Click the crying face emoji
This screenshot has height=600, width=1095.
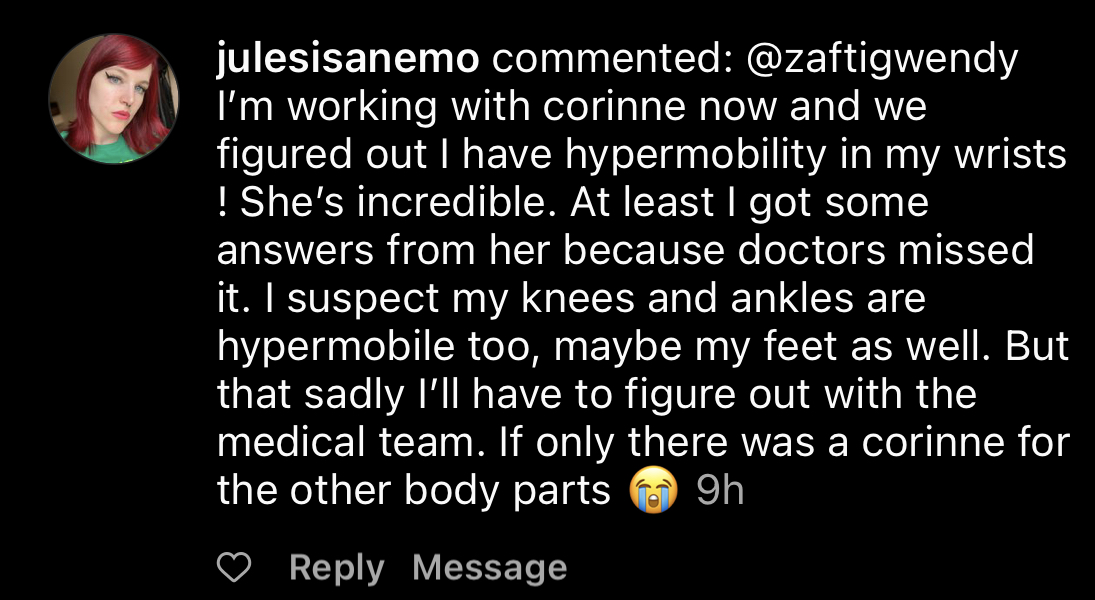[x=653, y=491]
